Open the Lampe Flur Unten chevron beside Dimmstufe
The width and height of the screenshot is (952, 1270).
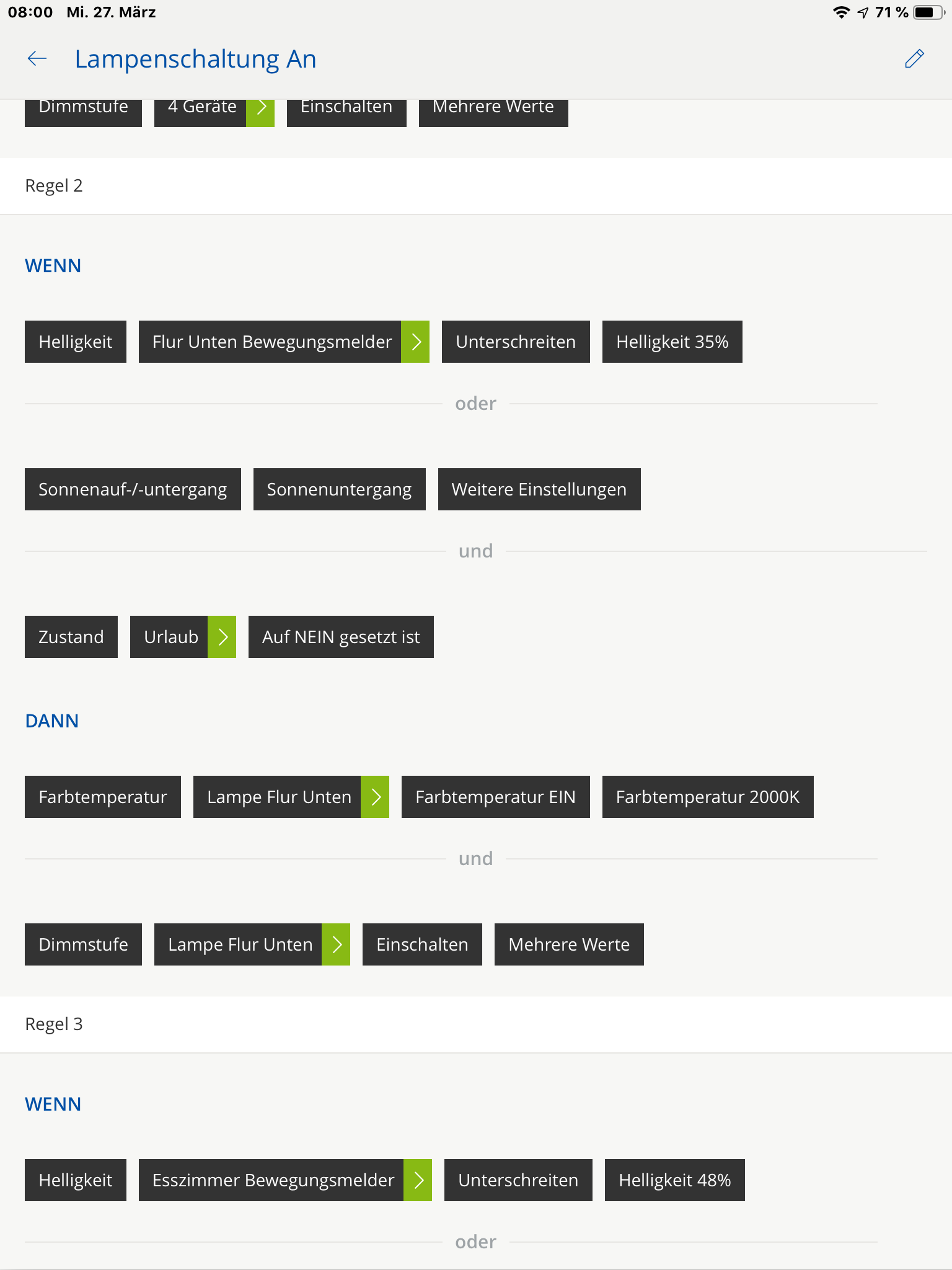click(x=336, y=944)
